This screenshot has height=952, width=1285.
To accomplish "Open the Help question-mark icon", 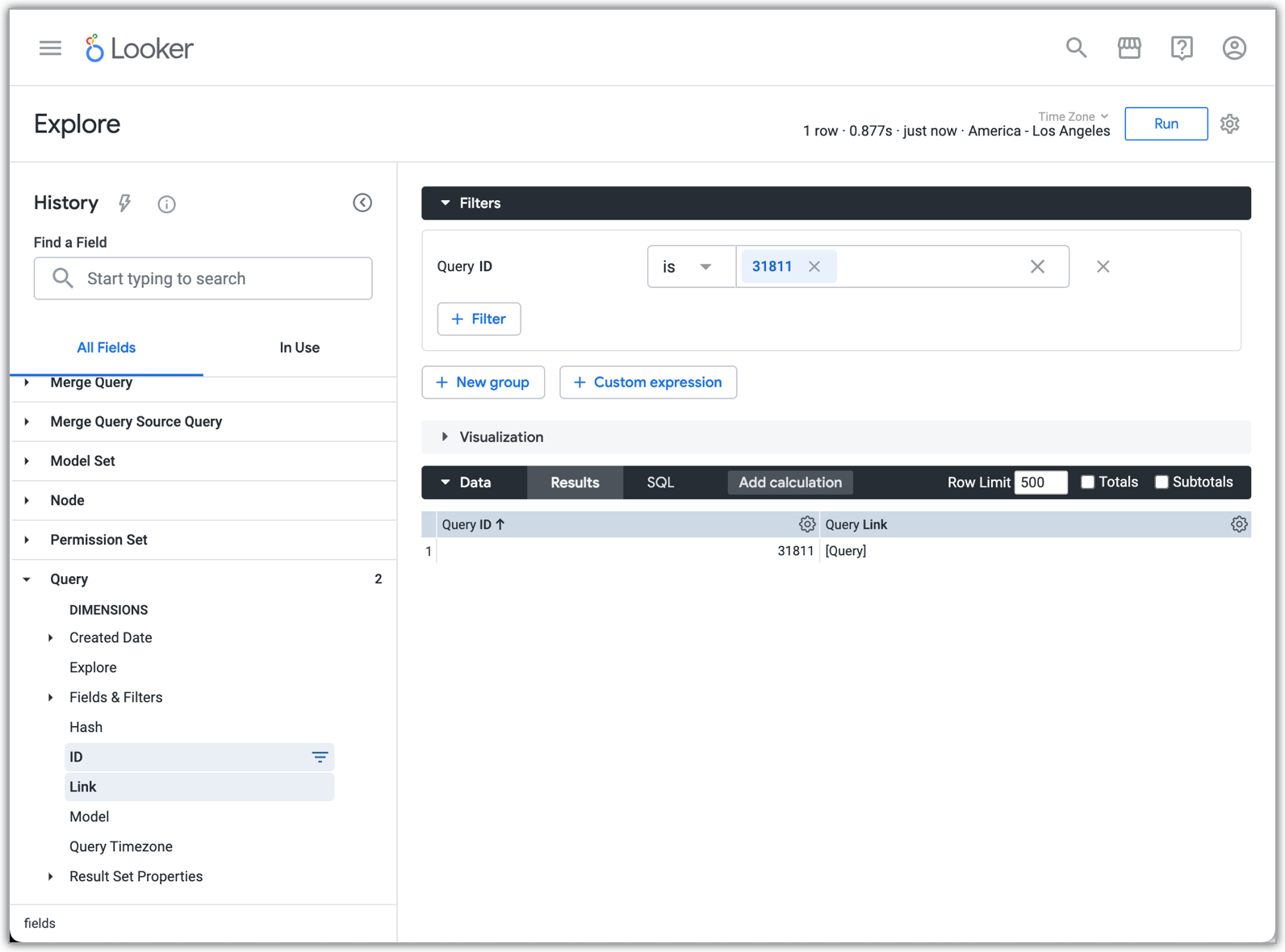I will [1182, 48].
